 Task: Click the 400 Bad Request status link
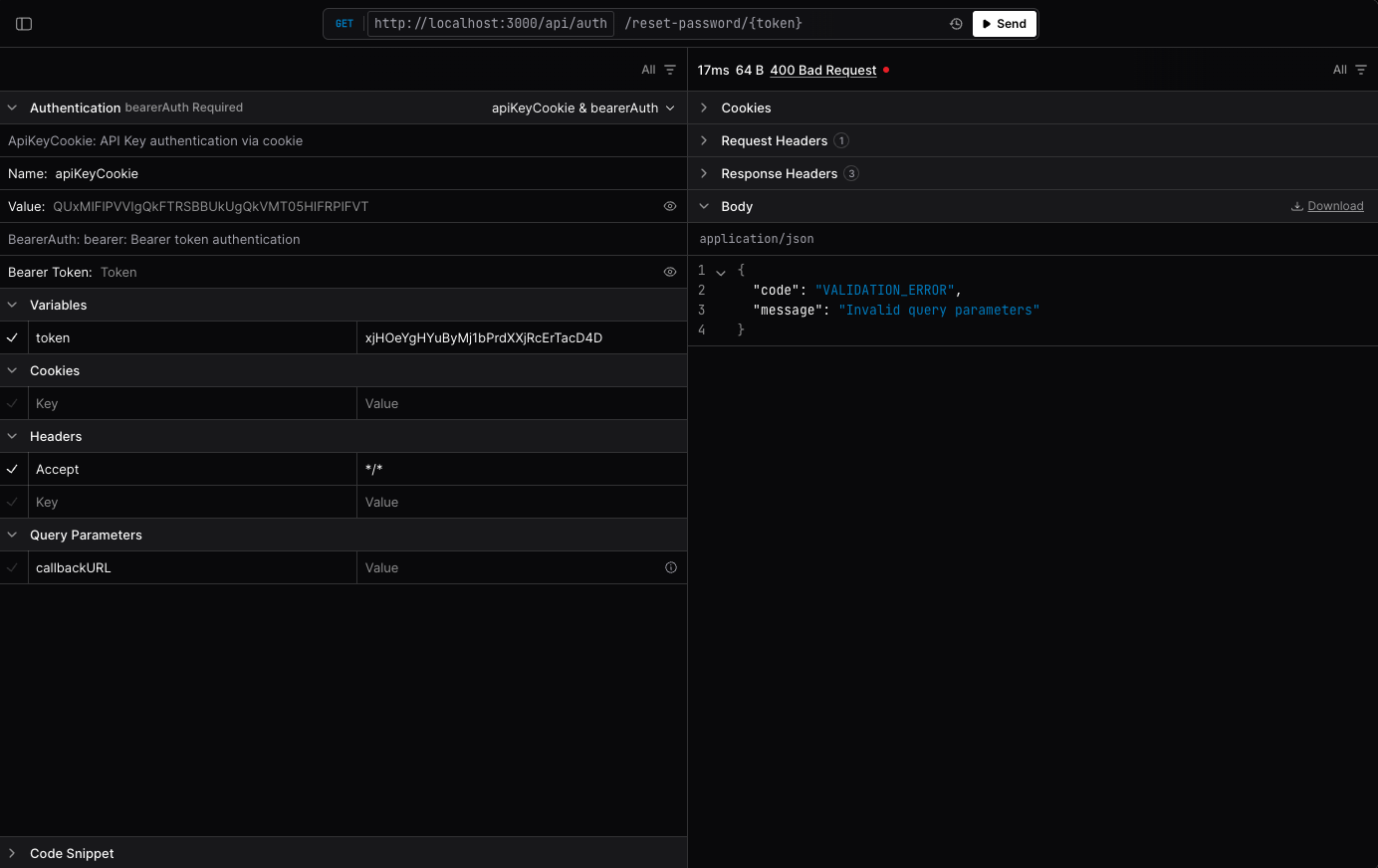(x=823, y=70)
